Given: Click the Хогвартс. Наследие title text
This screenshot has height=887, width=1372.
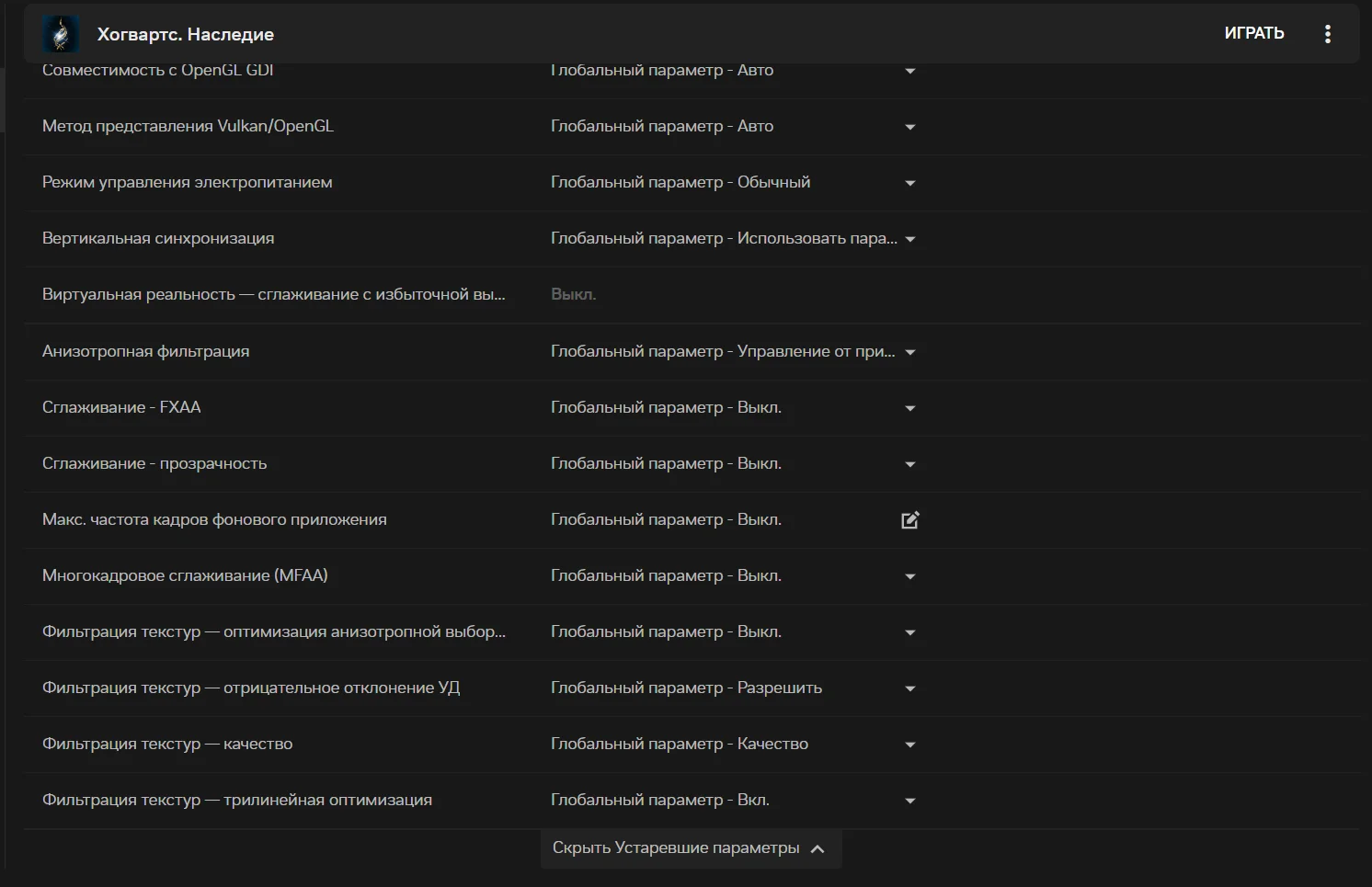Looking at the screenshot, I should click(x=186, y=35).
